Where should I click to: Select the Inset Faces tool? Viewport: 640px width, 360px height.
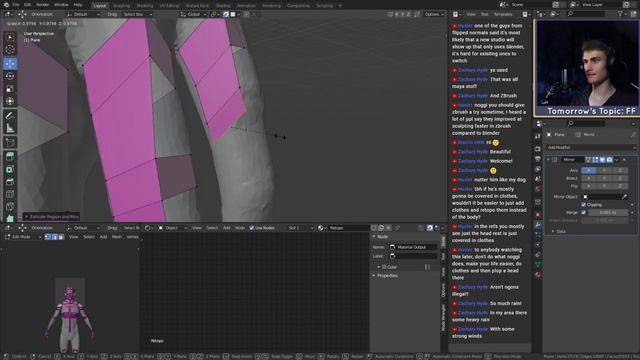click(x=10, y=169)
